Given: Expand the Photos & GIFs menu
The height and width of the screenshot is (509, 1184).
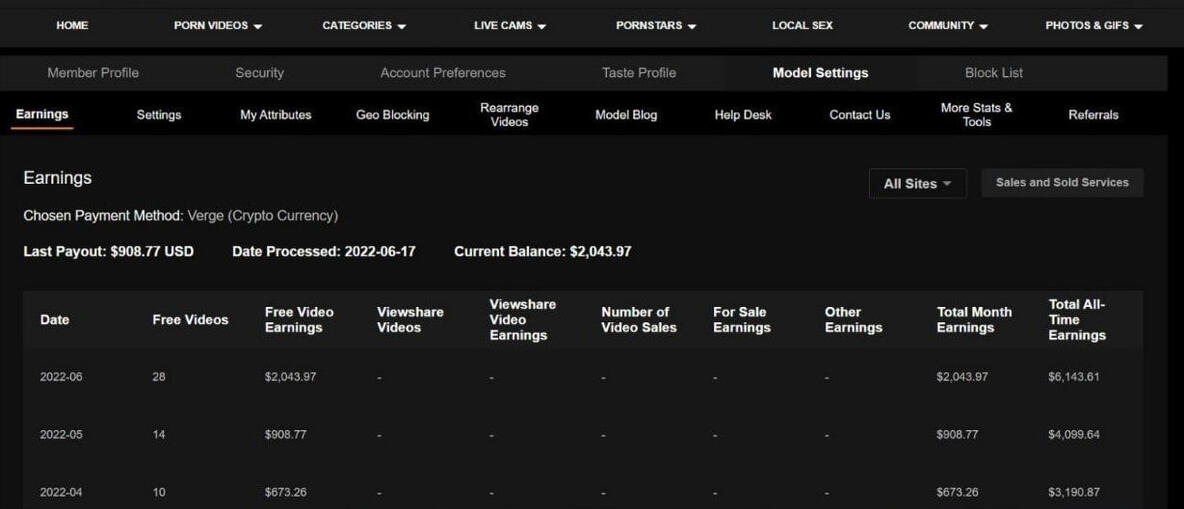Looking at the screenshot, I should [x=1093, y=26].
